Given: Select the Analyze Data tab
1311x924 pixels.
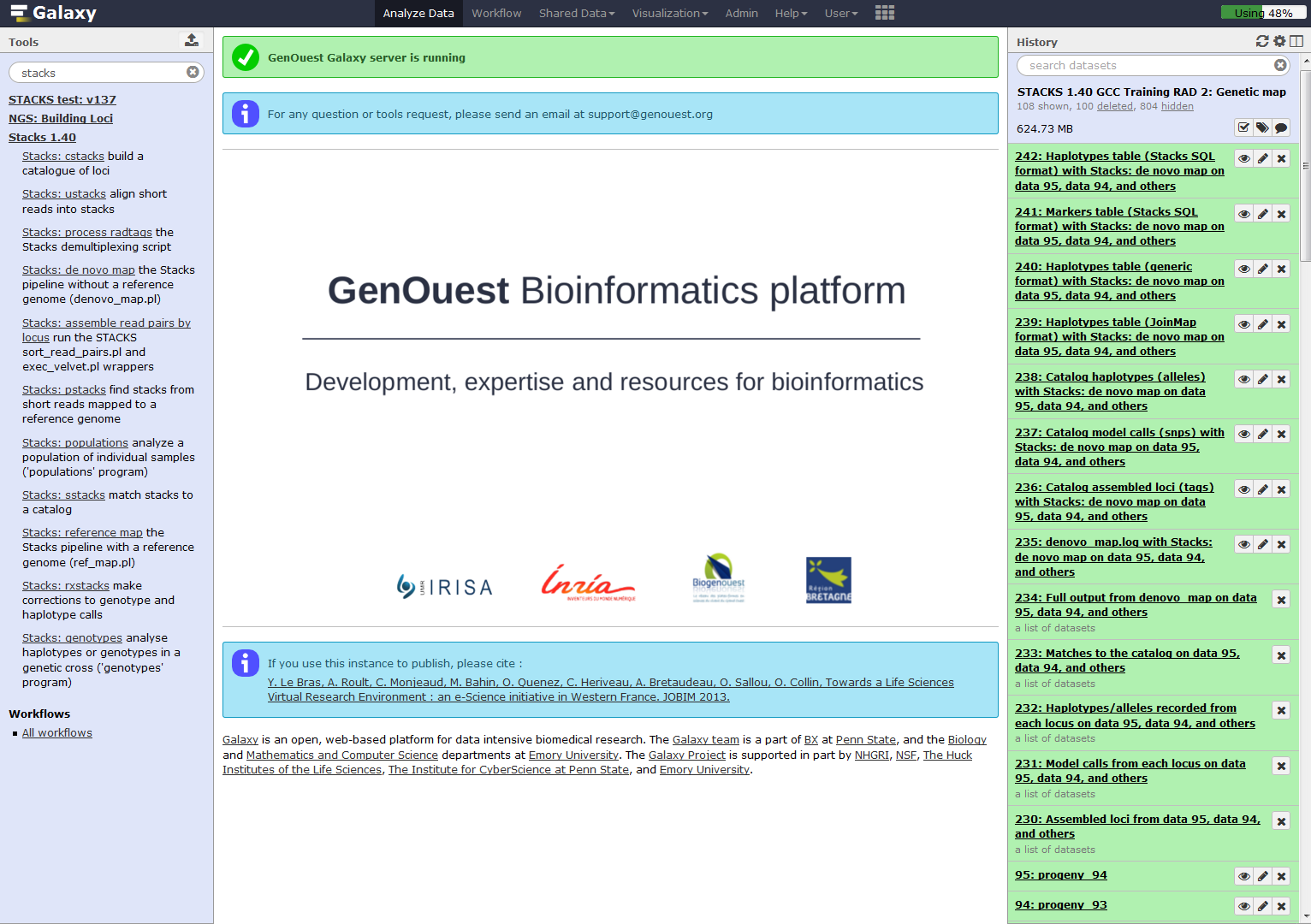Looking at the screenshot, I should (x=418, y=13).
